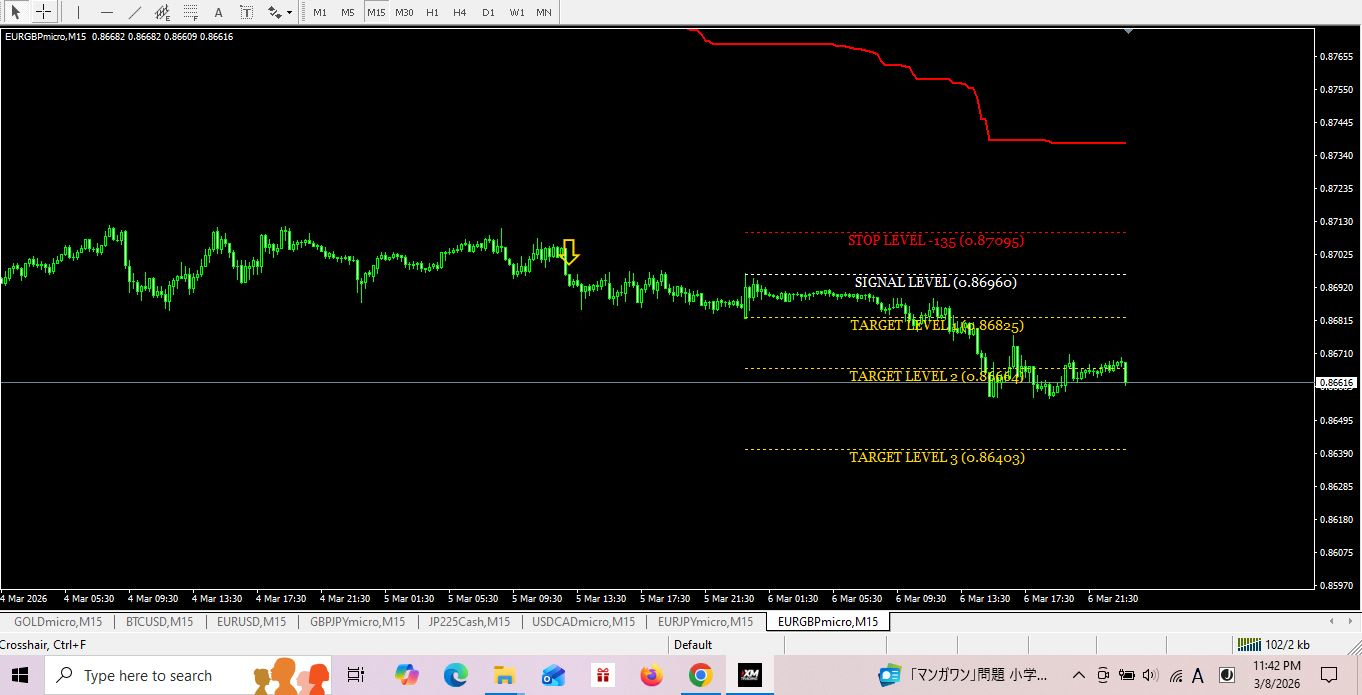Pick the text label 'T' tool

(x=246, y=12)
